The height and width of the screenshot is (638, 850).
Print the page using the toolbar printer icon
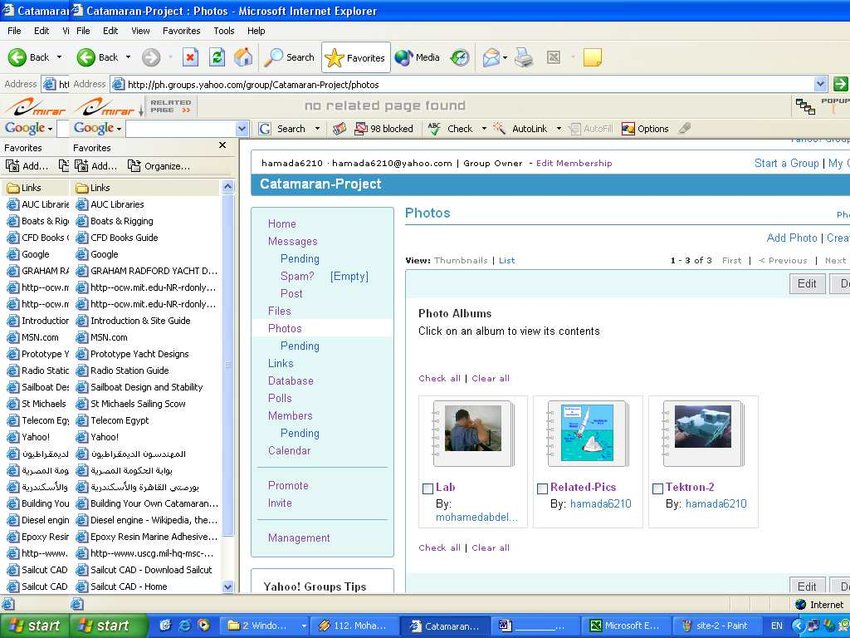coord(524,57)
